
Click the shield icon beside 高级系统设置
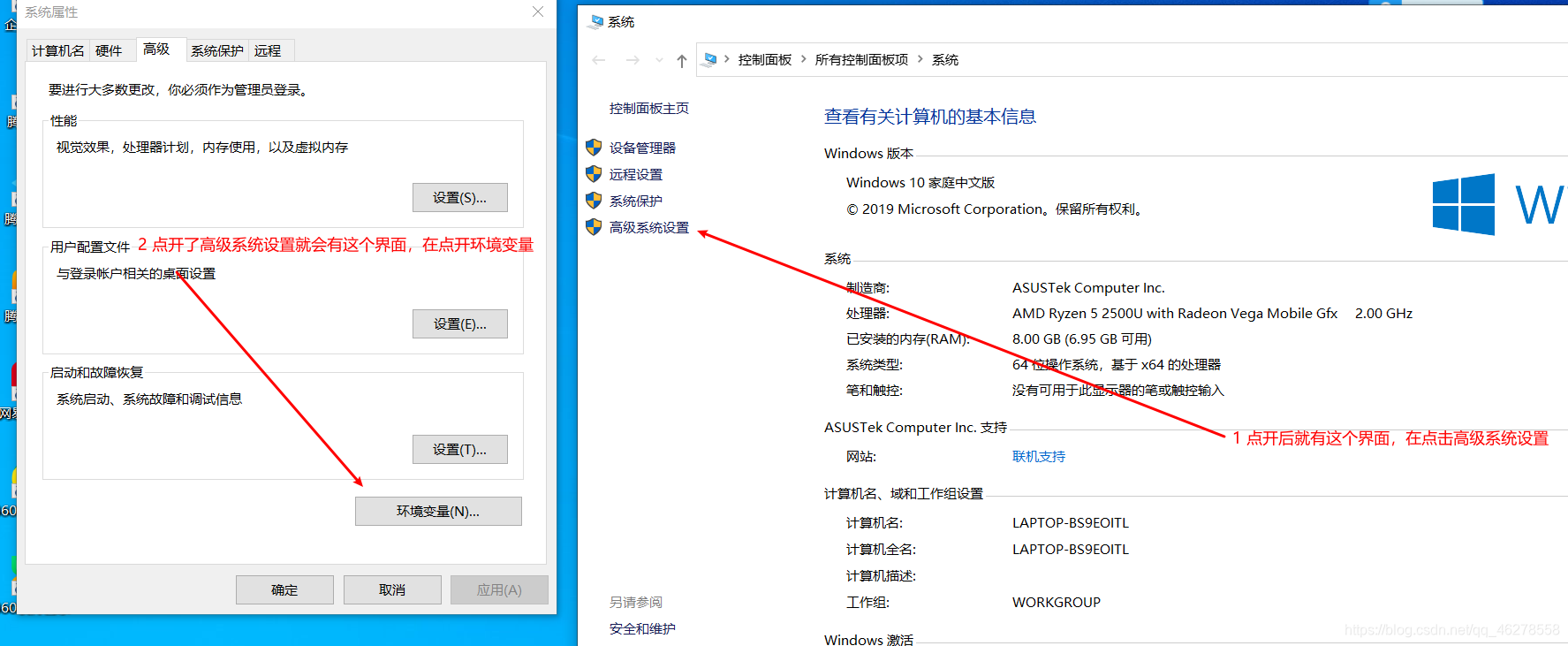594,227
